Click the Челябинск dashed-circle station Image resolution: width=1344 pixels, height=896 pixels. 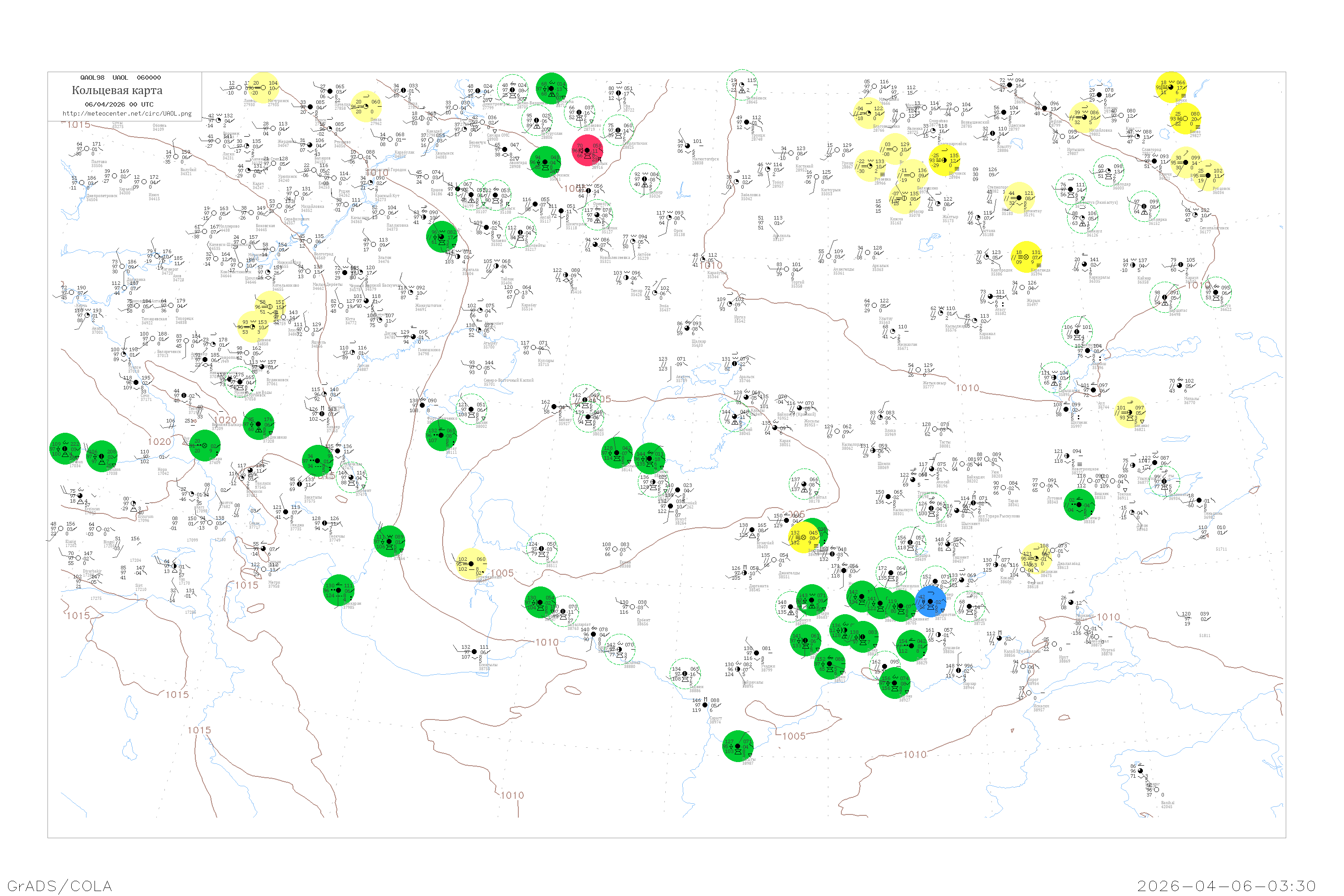742,85
